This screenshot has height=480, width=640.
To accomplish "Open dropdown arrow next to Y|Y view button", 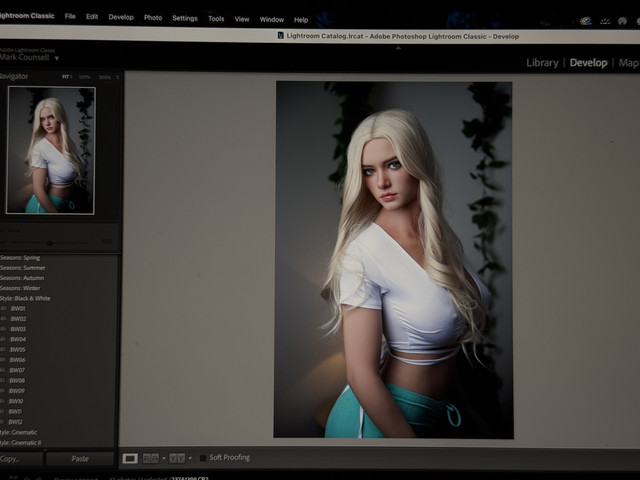I will [190, 458].
